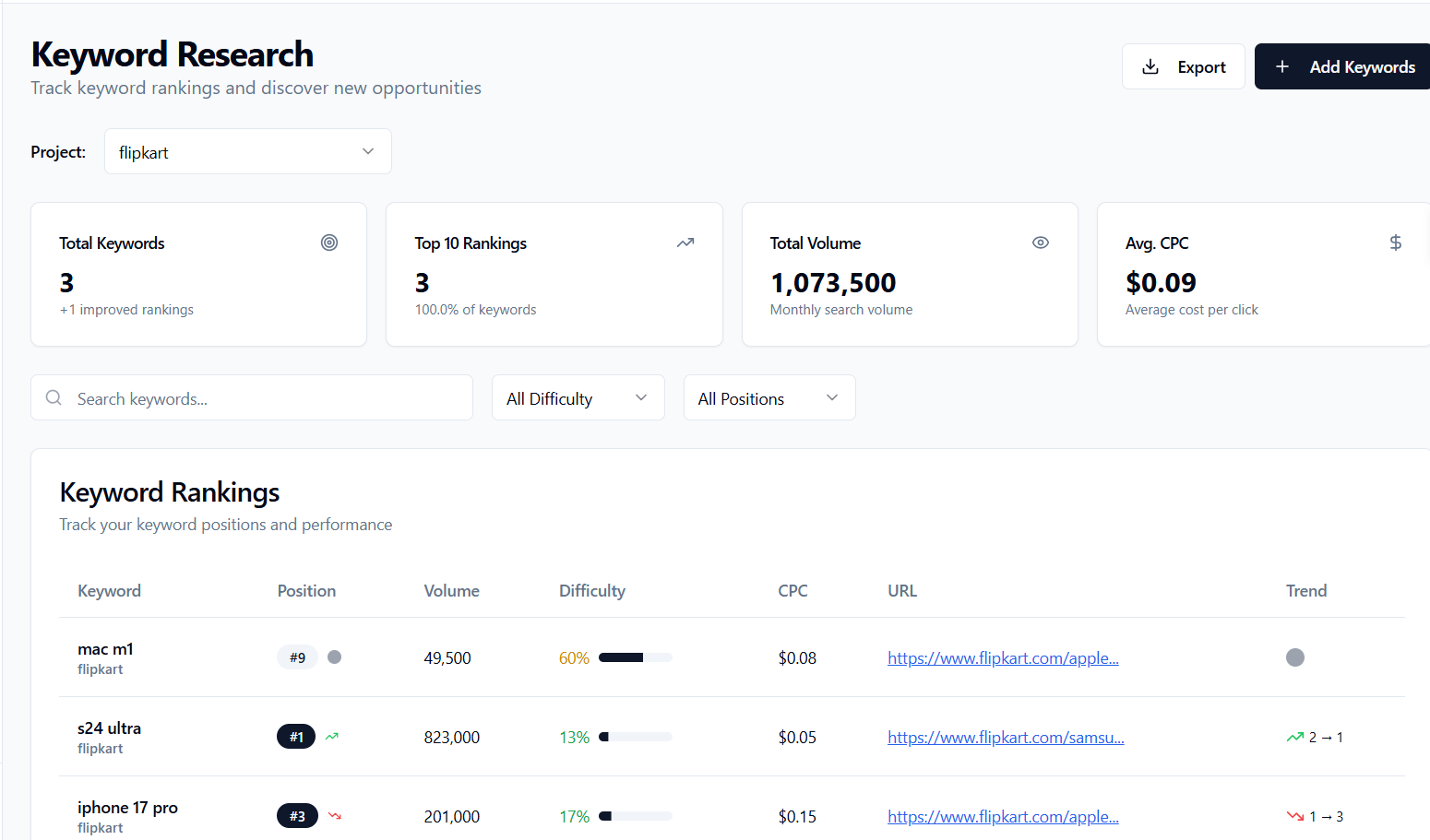Open the All Difficulty filter dropdown
The height and width of the screenshot is (840, 1430).
578,397
